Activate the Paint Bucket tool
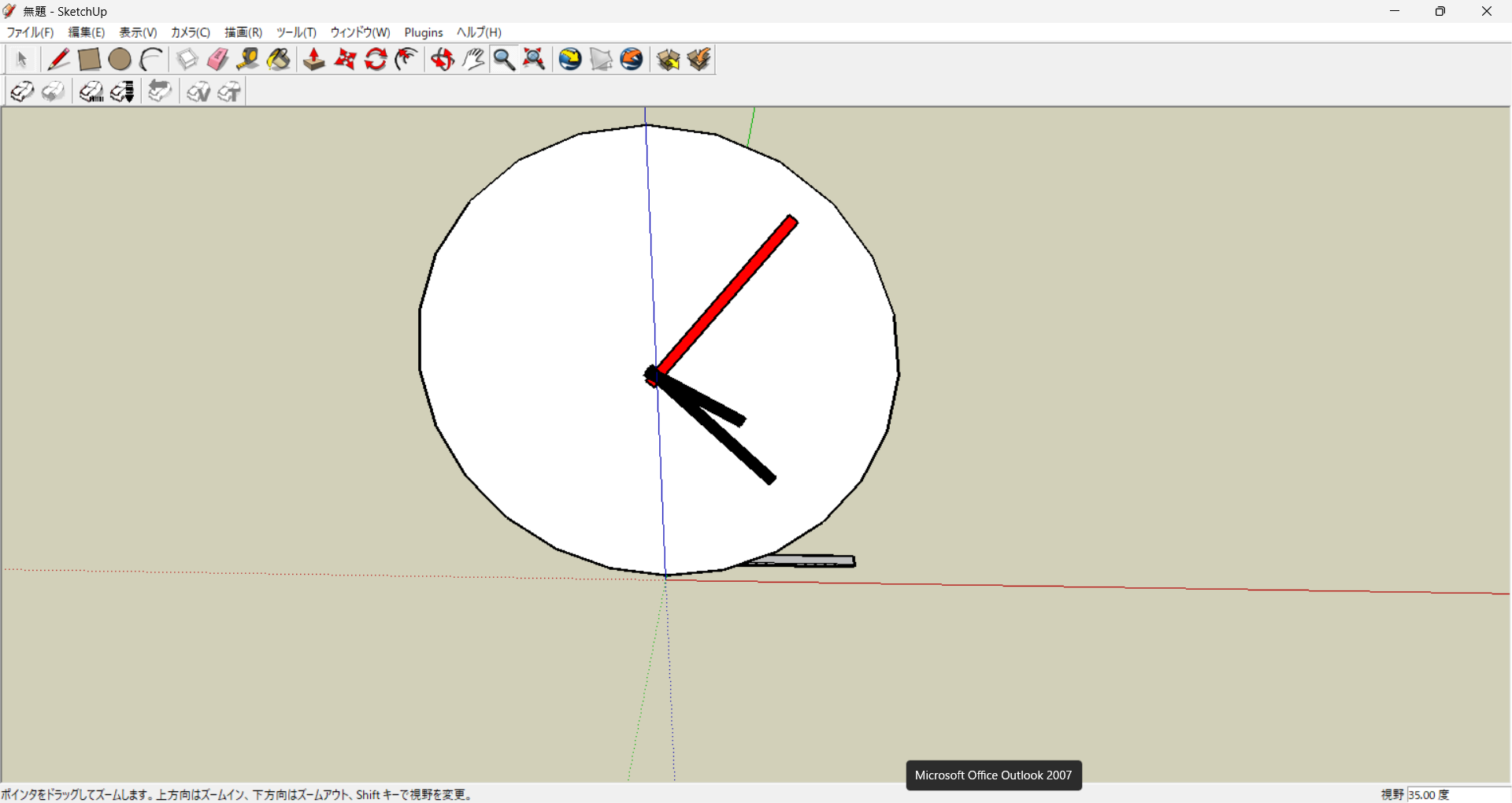Image resolution: width=1512 pixels, height=803 pixels. [x=279, y=60]
